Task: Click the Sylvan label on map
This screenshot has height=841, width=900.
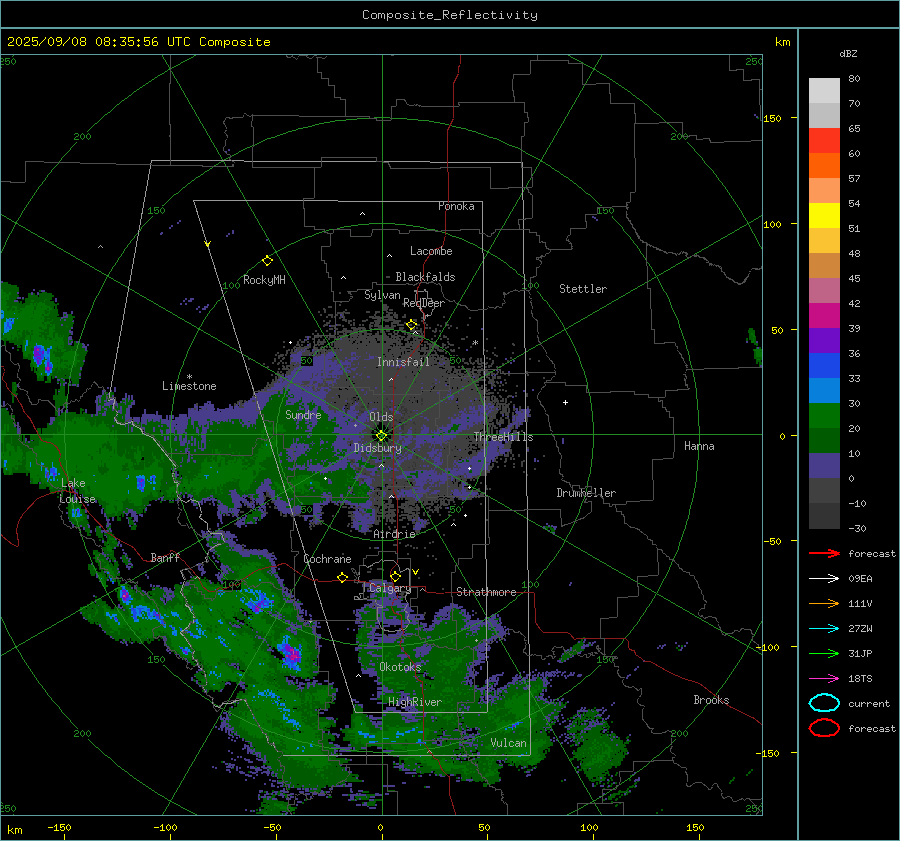Action: pos(382,295)
